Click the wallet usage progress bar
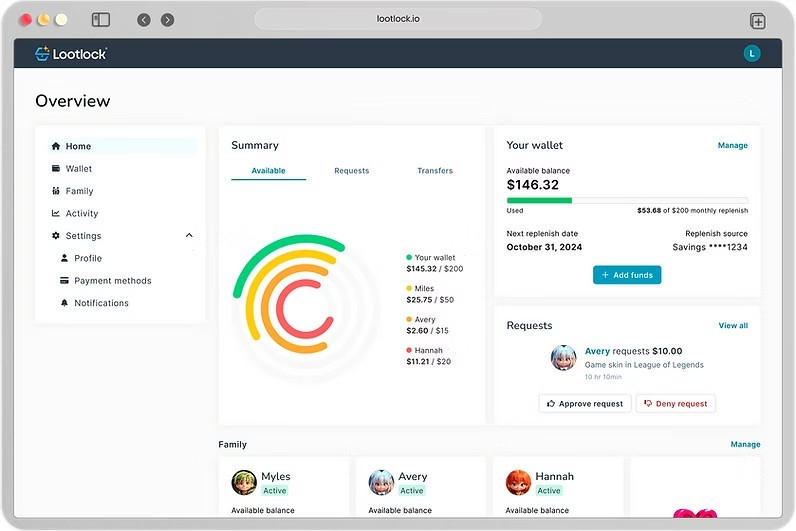This screenshot has width=796, height=531. point(627,200)
